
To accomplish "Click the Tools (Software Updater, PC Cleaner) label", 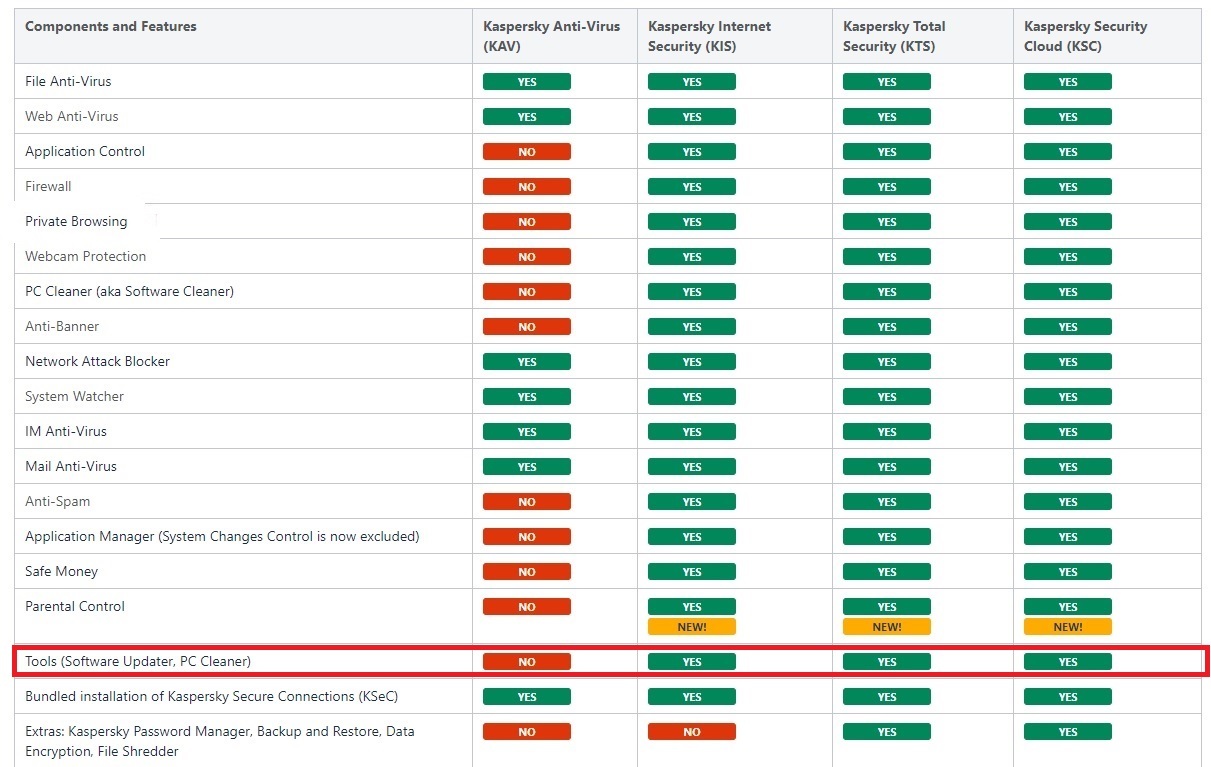I will pos(138,661).
